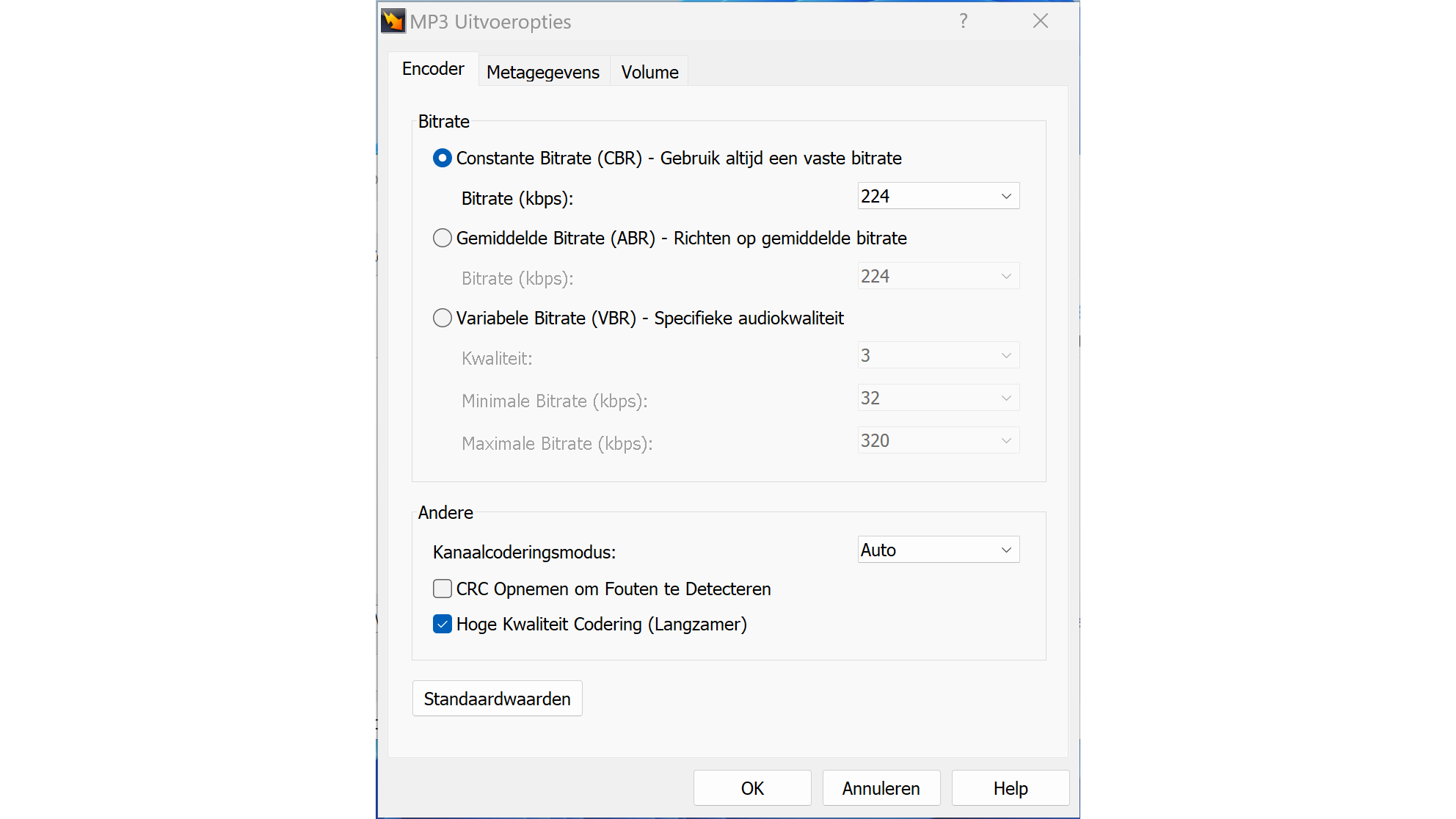
Task: Choose Variabele Bitrate (VBR) radio button
Action: pos(443,318)
